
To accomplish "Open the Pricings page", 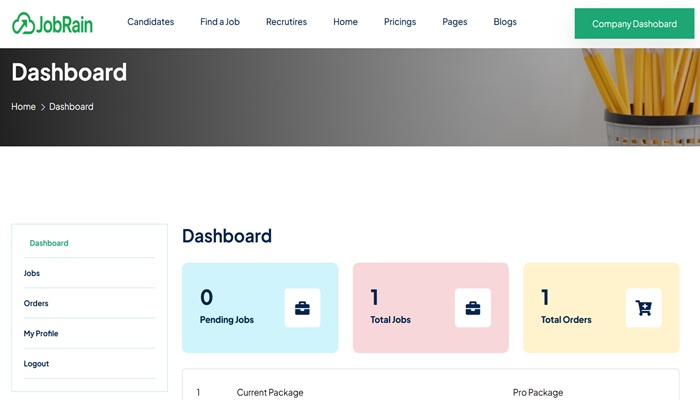I will [x=400, y=22].
